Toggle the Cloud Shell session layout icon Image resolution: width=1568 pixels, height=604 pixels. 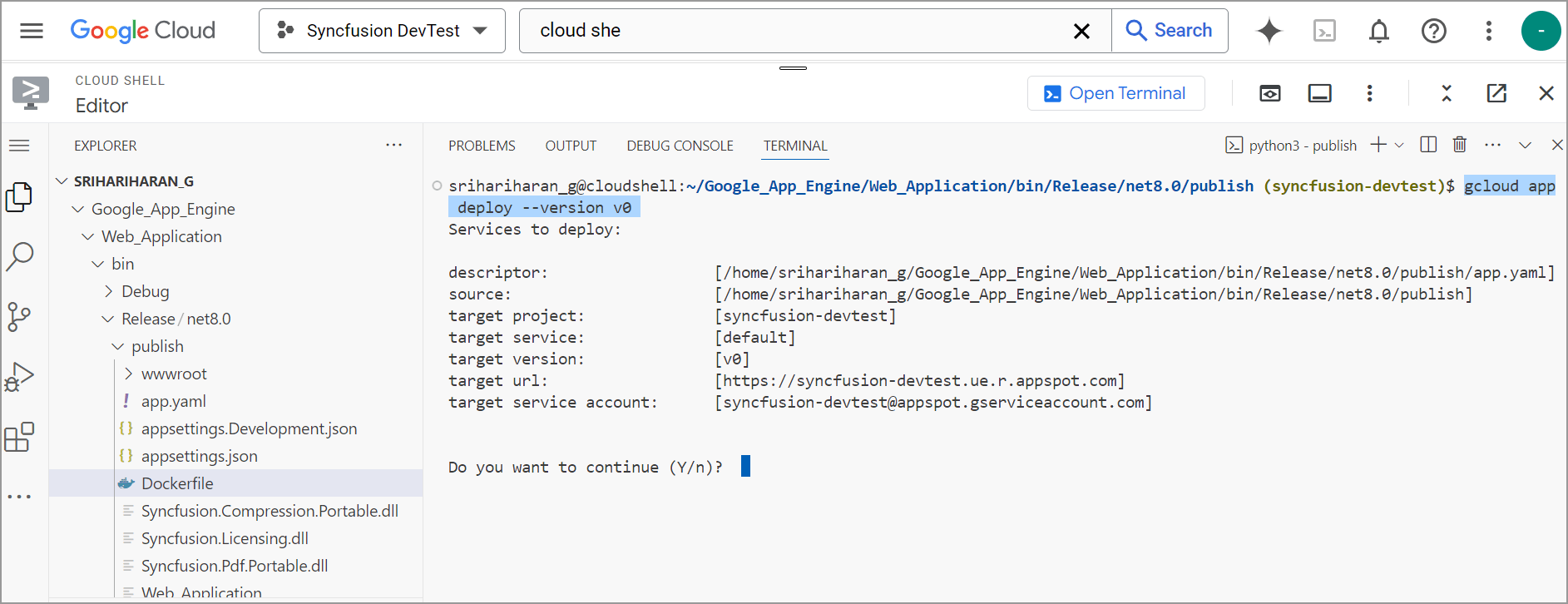coord(1320,93)
